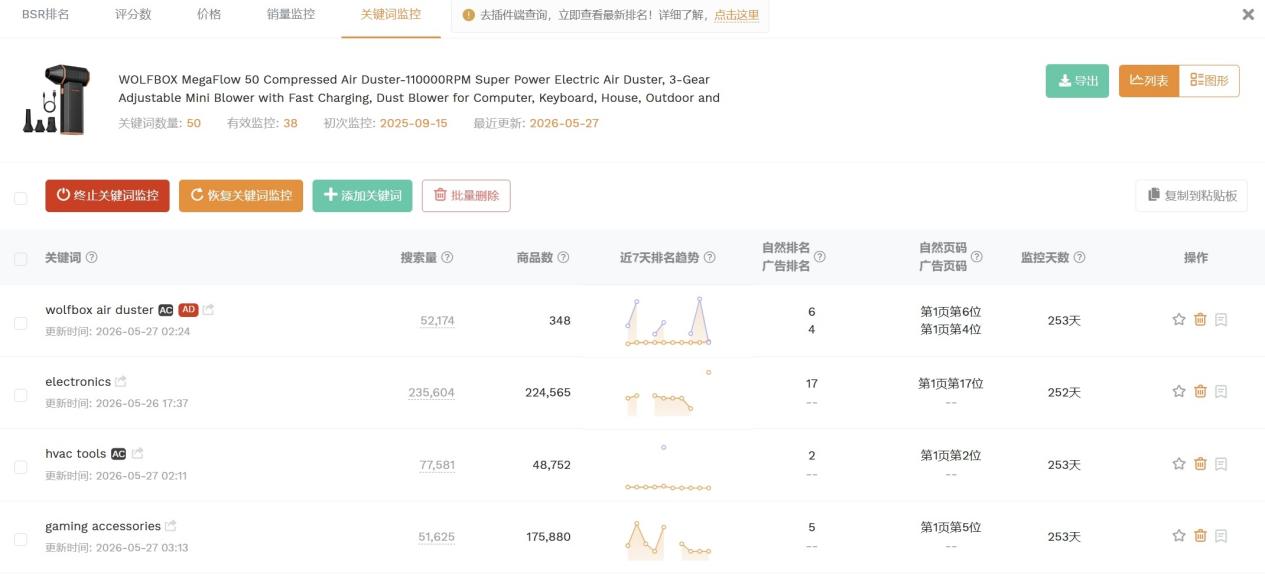1265x575 pixels.
Task: Click the AD badge on wolfbox air duster
Action: pos(188,310)
